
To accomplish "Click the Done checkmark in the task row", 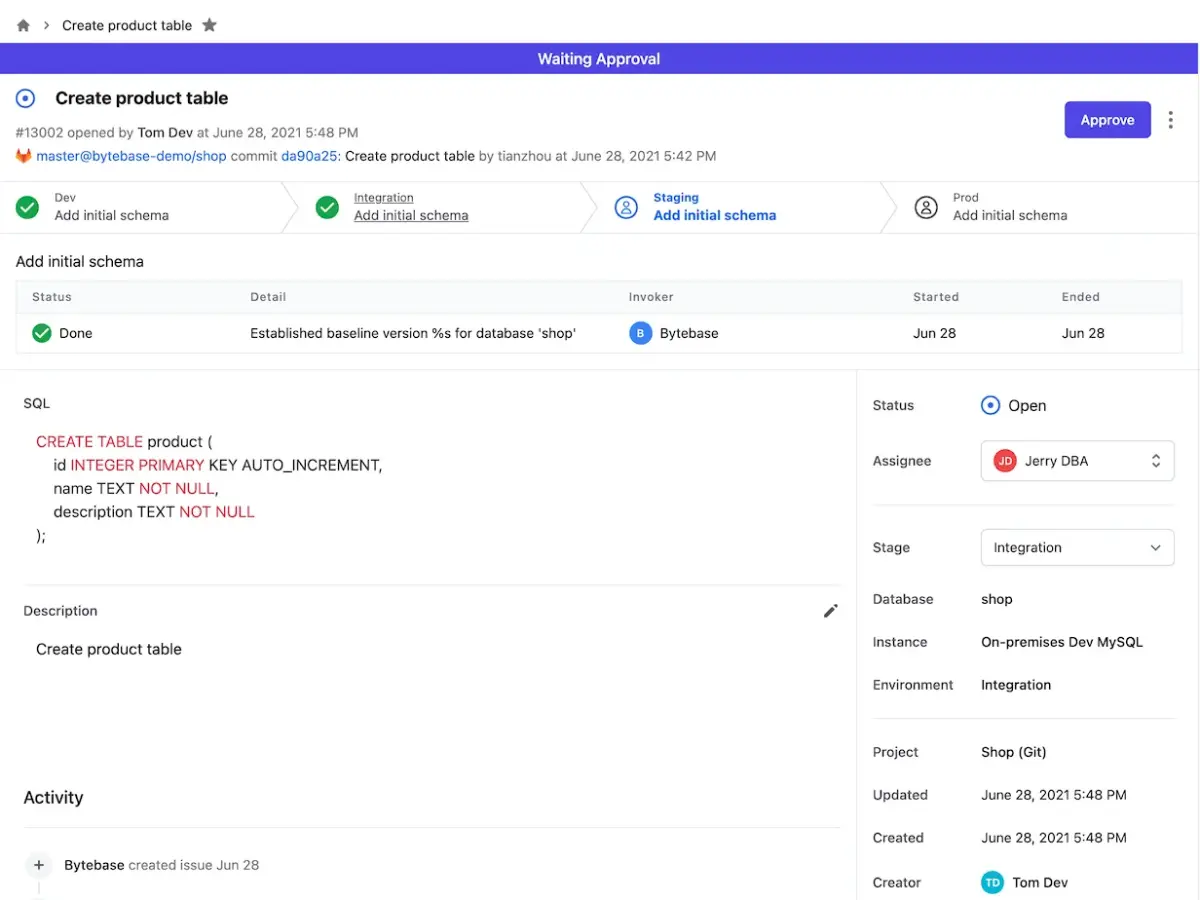I will click(x=41, y=333).
